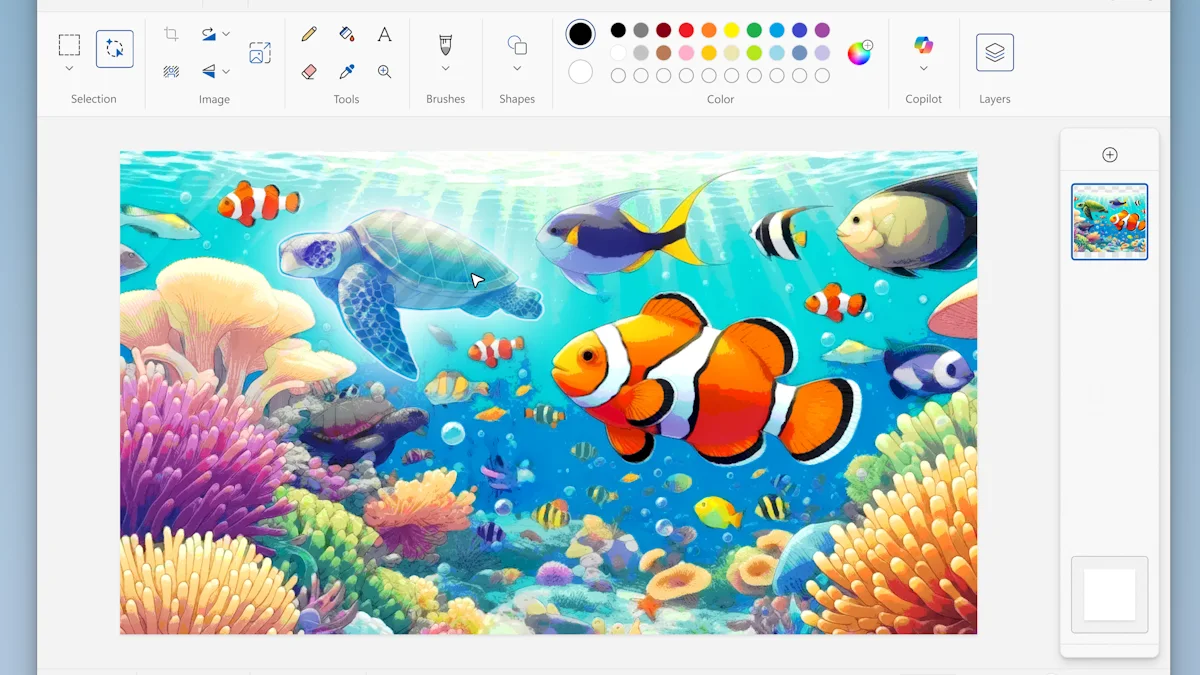Choose the Eraser tool
The height and width of the screenshot is (675, 1200).
tap(309, 72)
